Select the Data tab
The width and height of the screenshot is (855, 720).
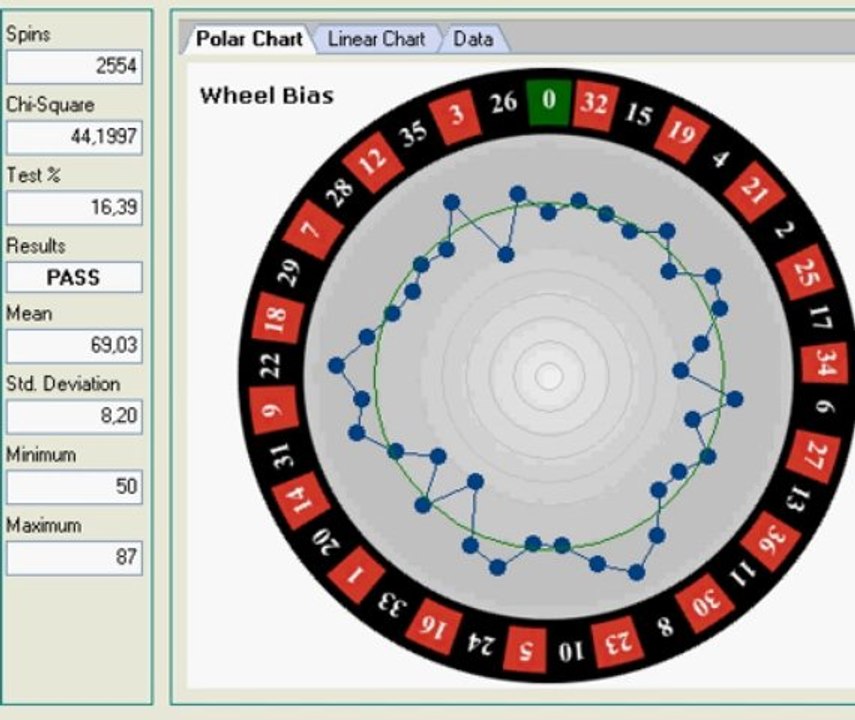pyautogui.click(x=473, y=39)
